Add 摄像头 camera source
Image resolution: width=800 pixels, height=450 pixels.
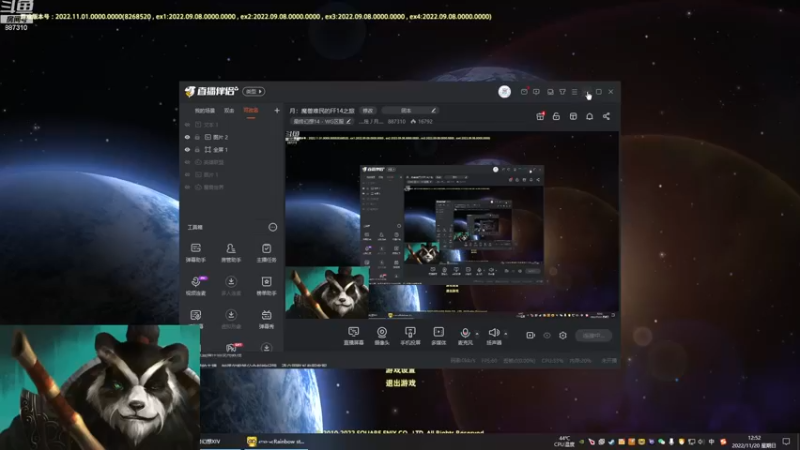(382, 336)
